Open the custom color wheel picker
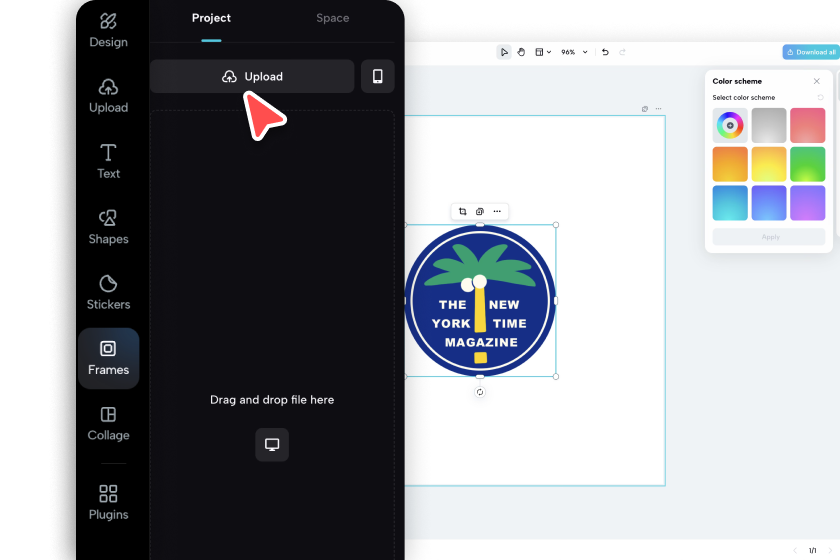Viewport: 840px width, 560px height. (730, 125)
